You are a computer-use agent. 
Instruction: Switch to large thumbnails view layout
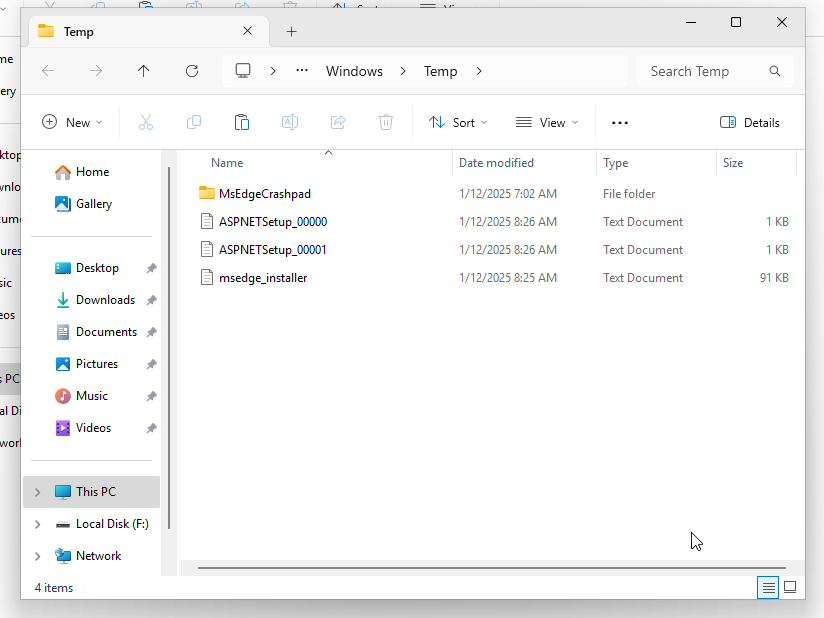pyautogui.click(x=790, y=587)
